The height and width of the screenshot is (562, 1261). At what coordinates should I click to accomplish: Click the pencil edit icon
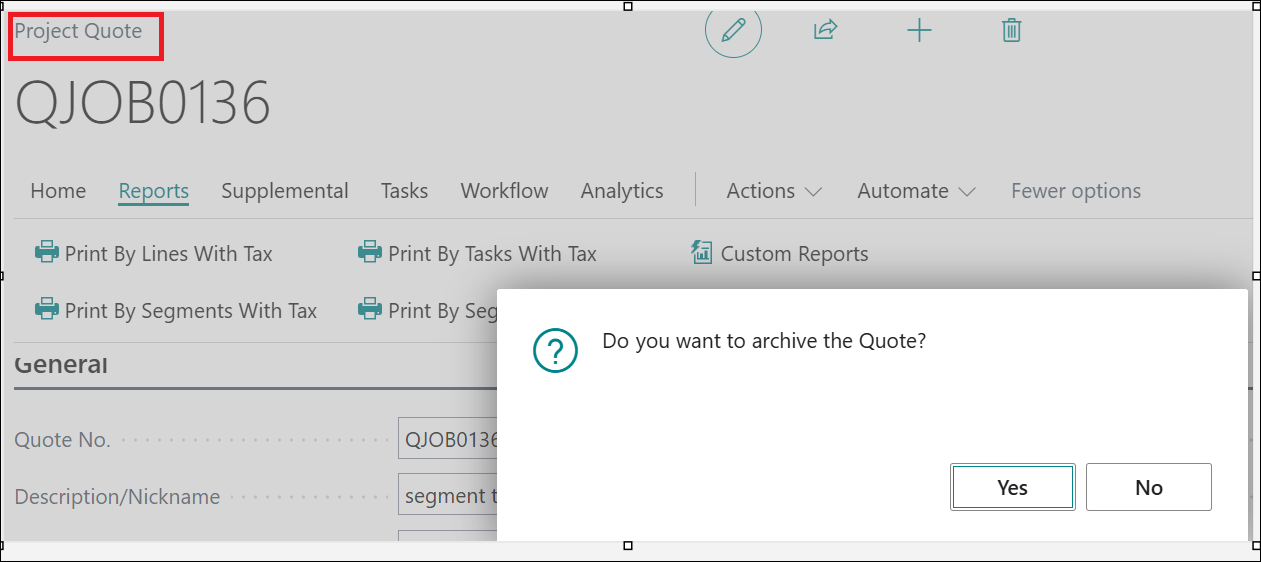pyautogui.click(x=733, y=30)
